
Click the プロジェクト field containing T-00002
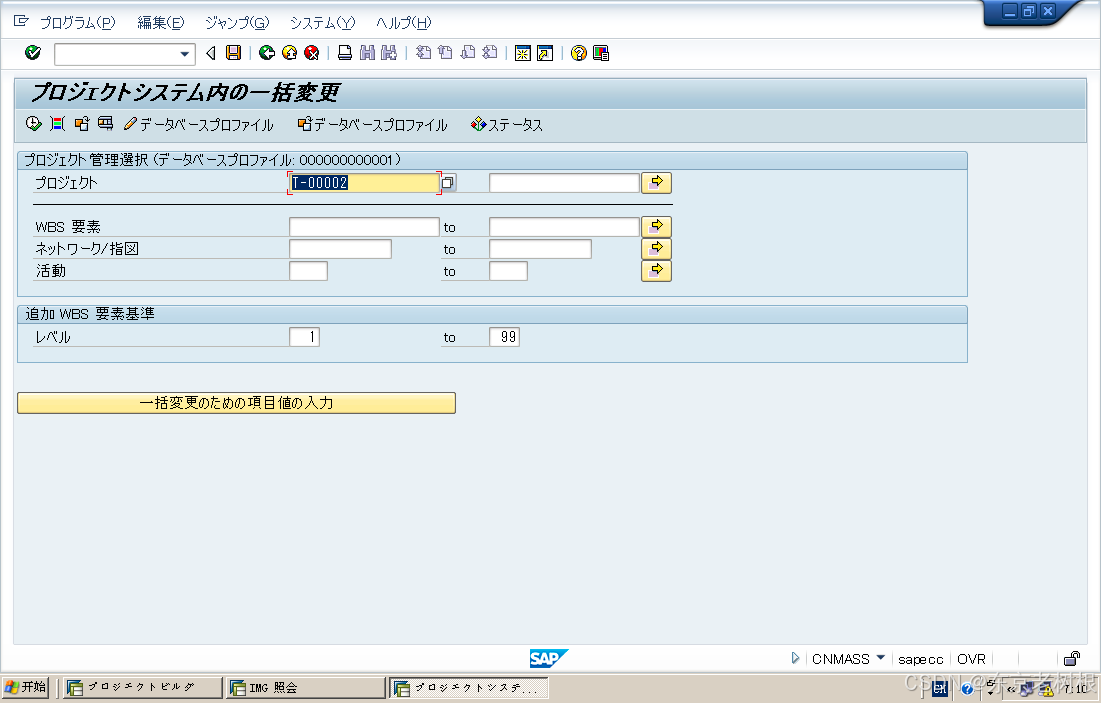(364, 183)
